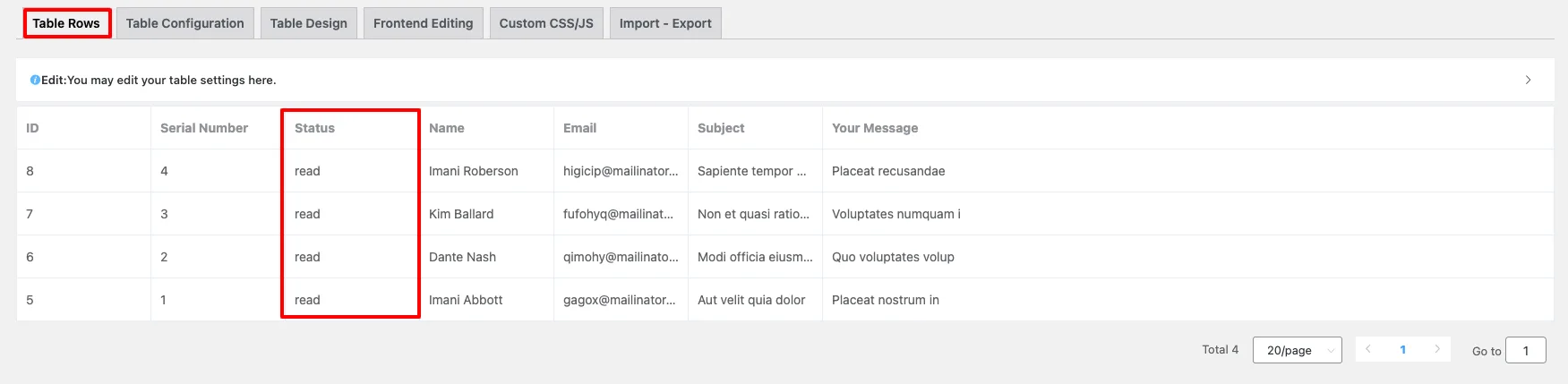This screenshot has width=1568, height=384.
Task: Expand the edit notice with right chevron
Action: click(1528, 80)
